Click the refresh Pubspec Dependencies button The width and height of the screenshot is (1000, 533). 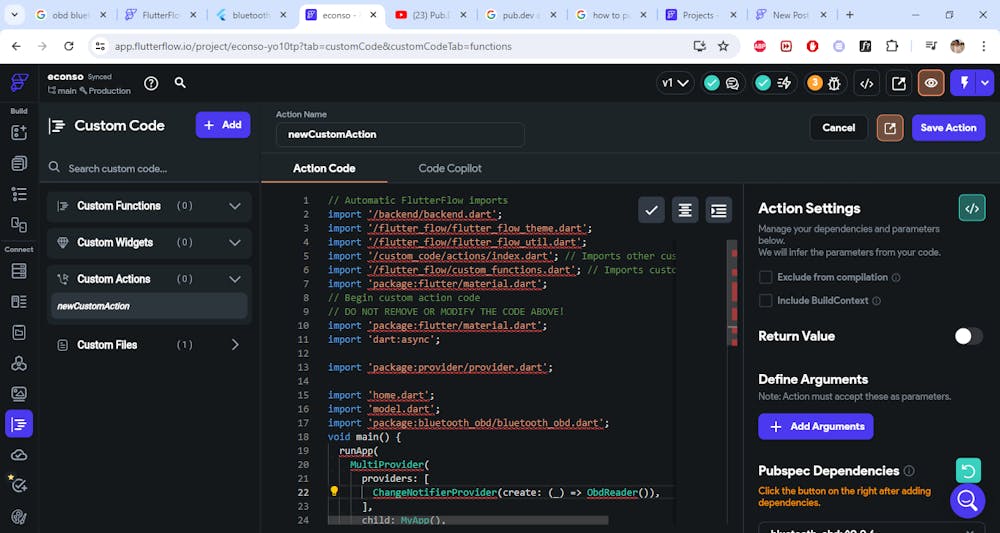click(x=968, y=471)
